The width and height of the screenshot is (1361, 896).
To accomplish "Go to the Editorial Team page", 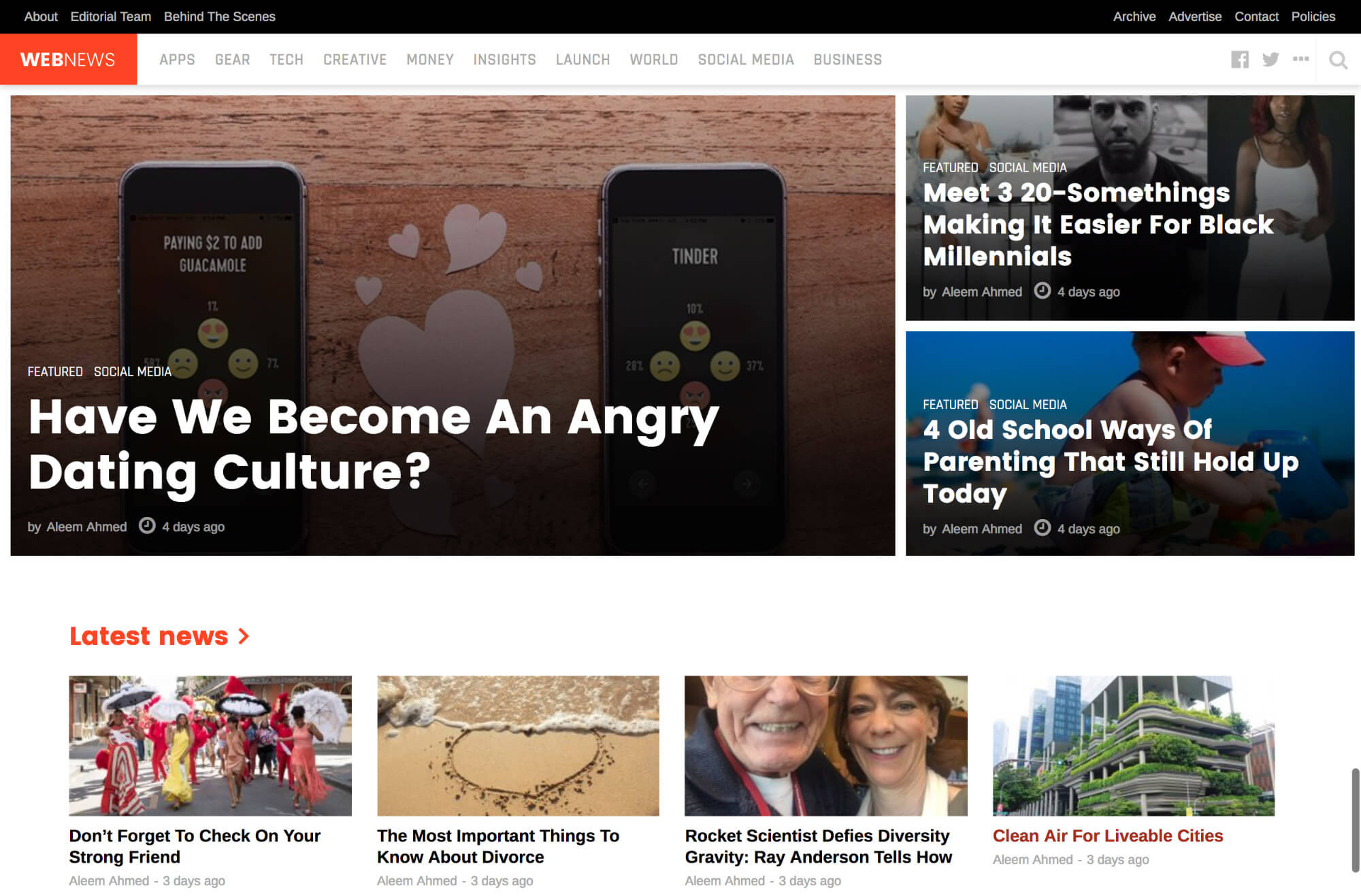I will [111, 16].
